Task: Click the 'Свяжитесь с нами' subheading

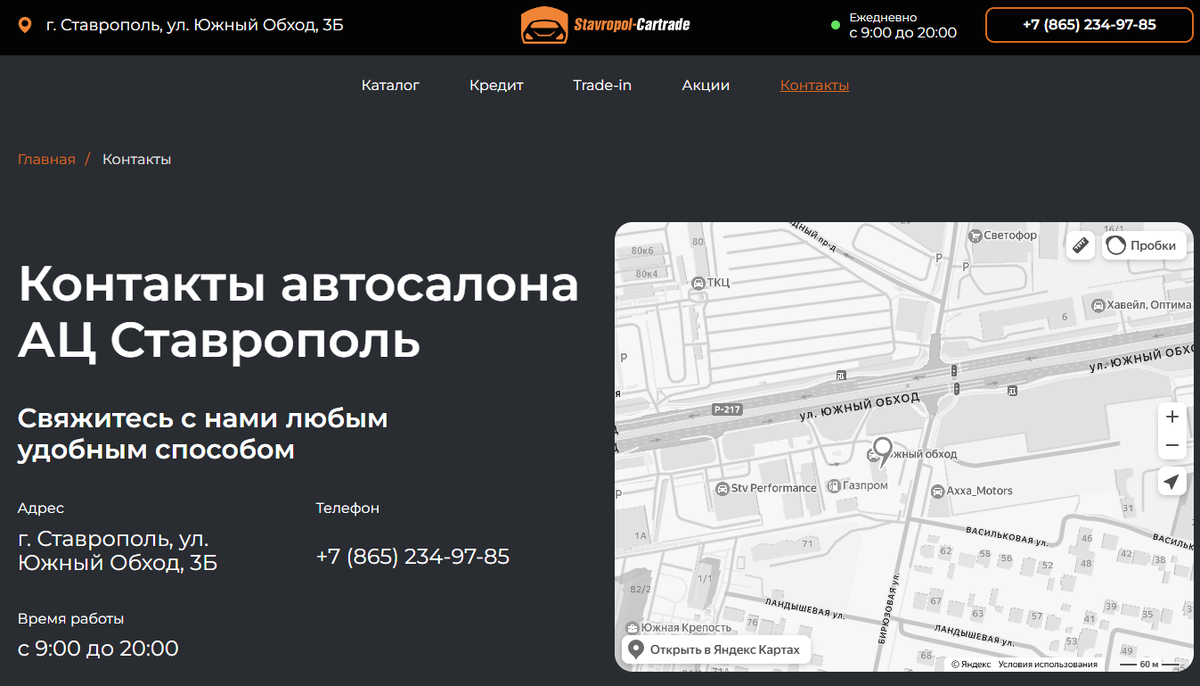Action: (202, 434)
